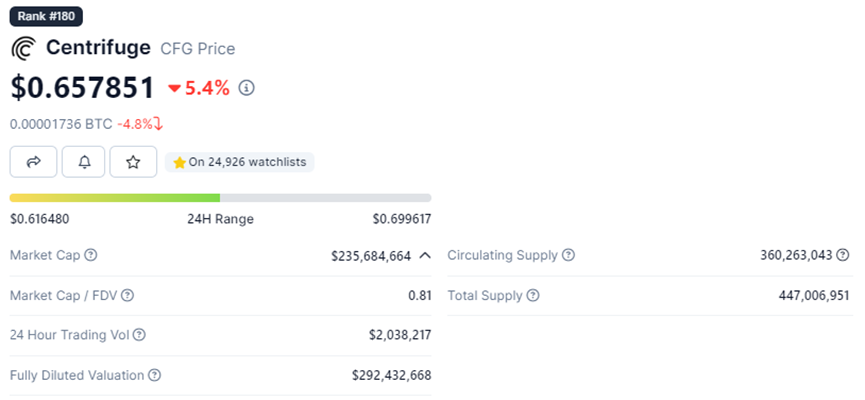865x400 pixels.
Task: Click the 24 Hour Trading Vol label
Action: point(70,335)
